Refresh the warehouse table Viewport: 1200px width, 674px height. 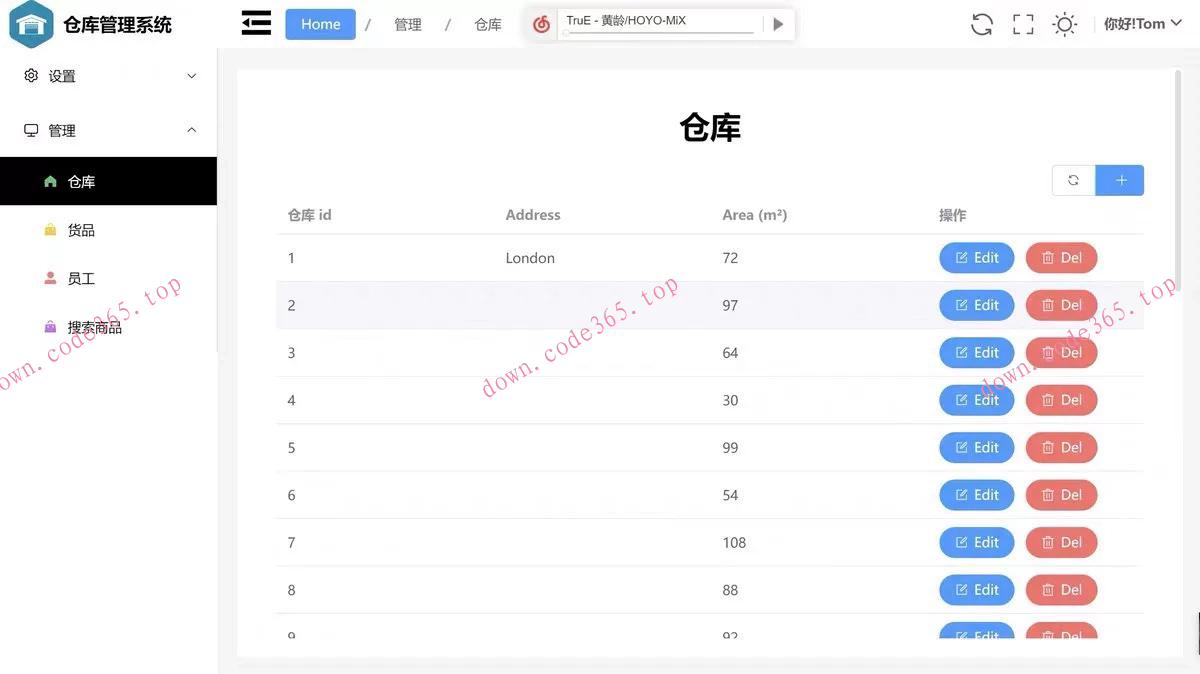[x=1073, y=180]
